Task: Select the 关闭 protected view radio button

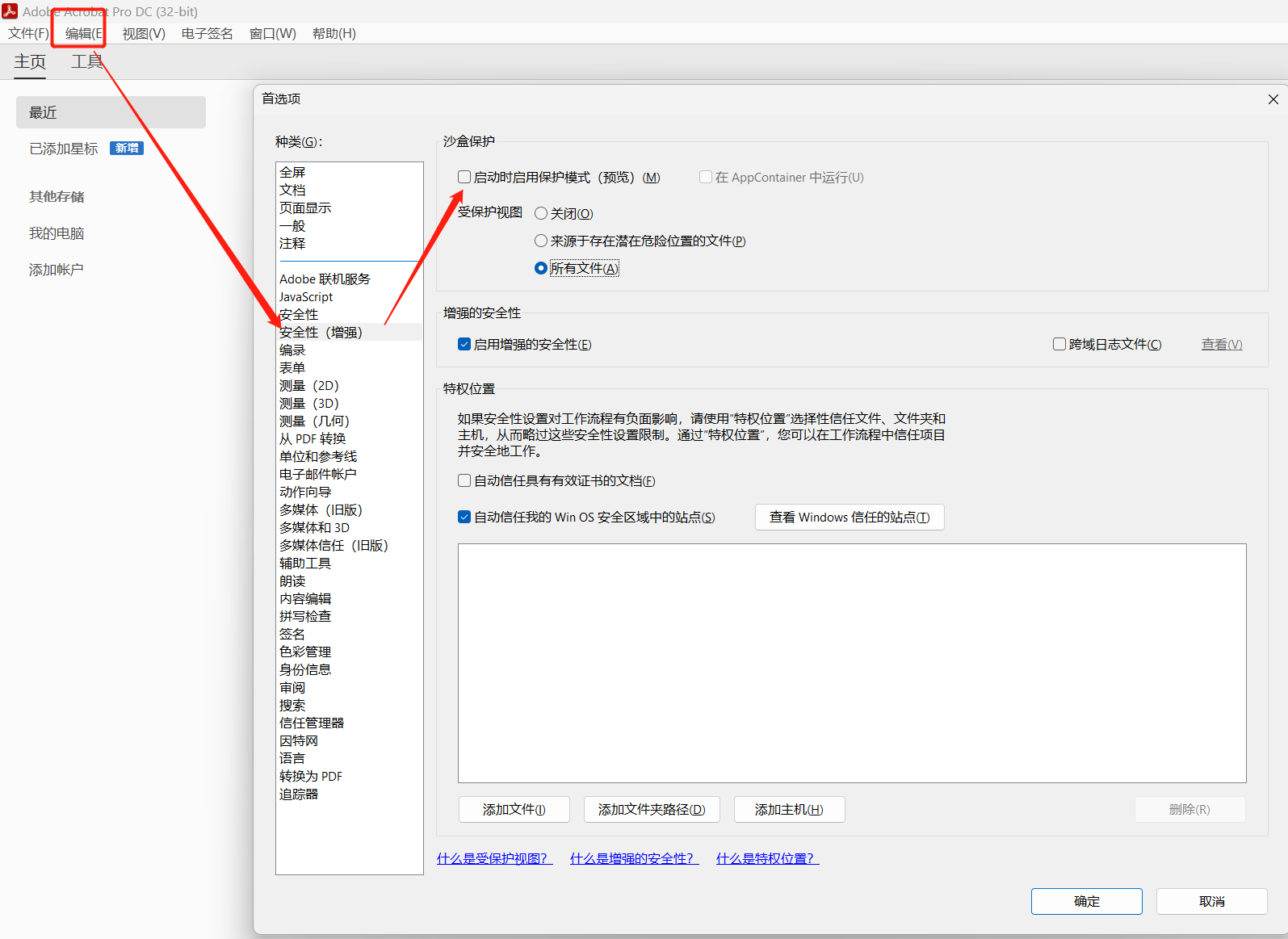Action: 541,213
